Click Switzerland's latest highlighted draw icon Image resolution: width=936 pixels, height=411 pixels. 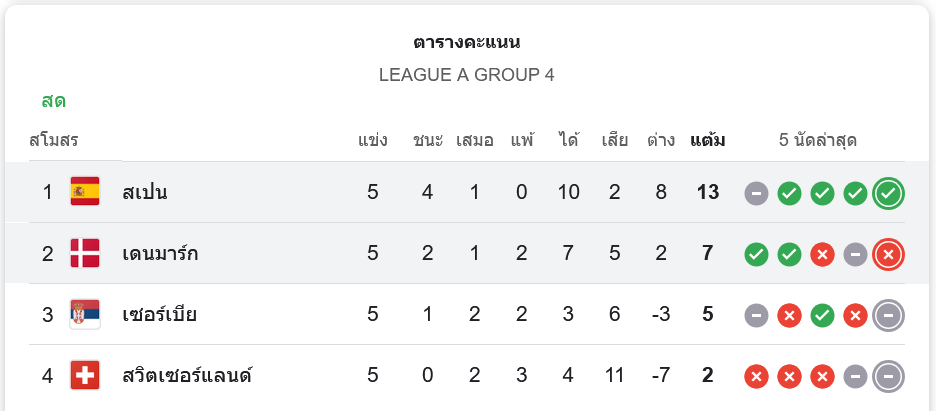coord(887,377)
